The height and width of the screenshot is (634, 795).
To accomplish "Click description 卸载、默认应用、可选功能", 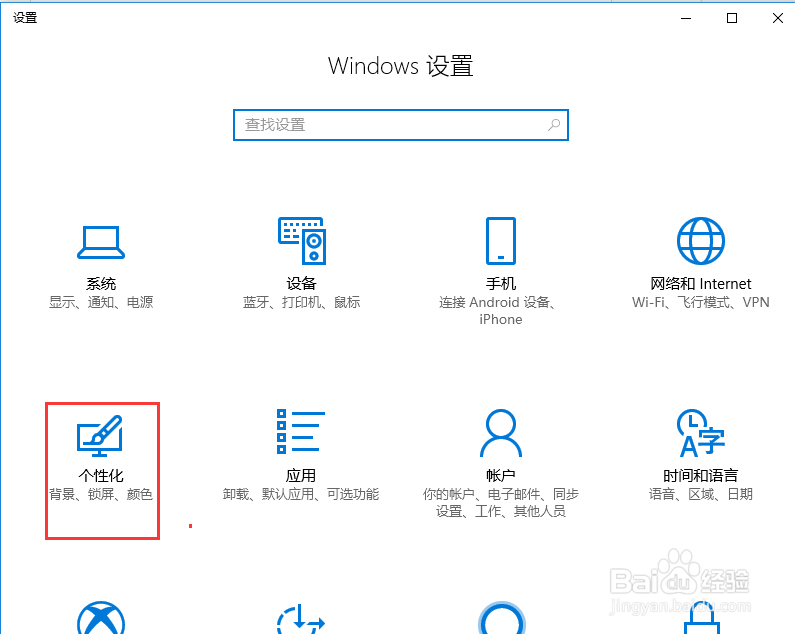I will (x=301, y=494).
